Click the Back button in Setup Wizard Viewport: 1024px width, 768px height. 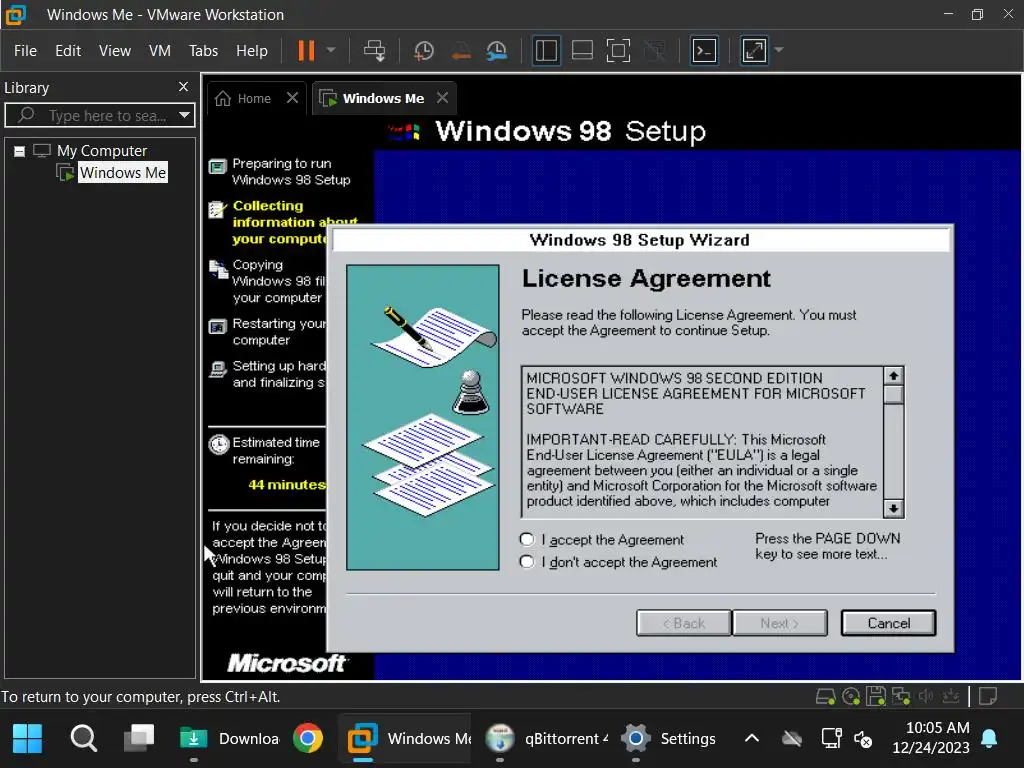684,623
